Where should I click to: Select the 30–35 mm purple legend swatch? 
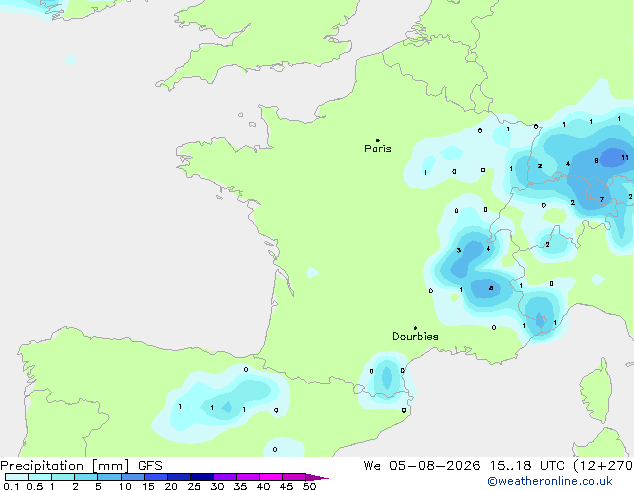click(224, 477)
